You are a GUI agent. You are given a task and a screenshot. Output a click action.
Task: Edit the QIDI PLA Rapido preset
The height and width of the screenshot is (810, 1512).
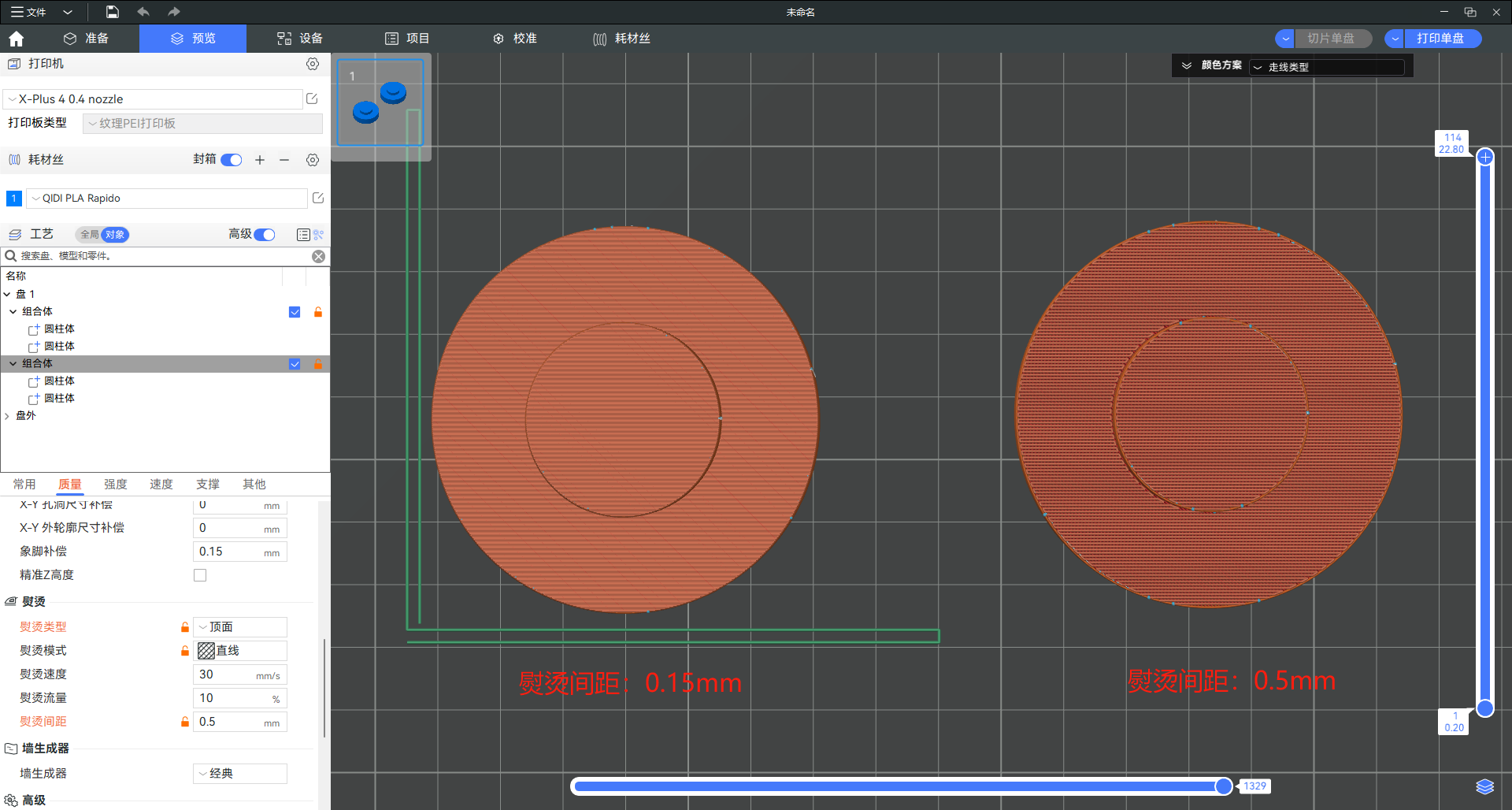[318, 198]
